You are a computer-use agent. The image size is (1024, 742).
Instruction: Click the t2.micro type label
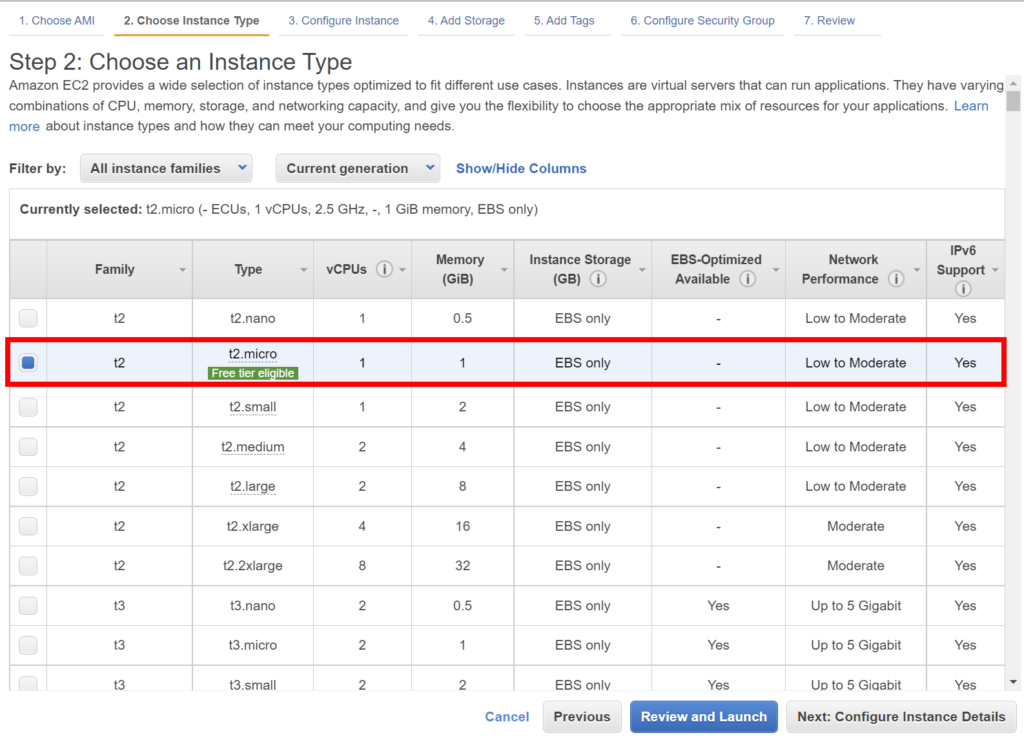(x=253, y=353)
